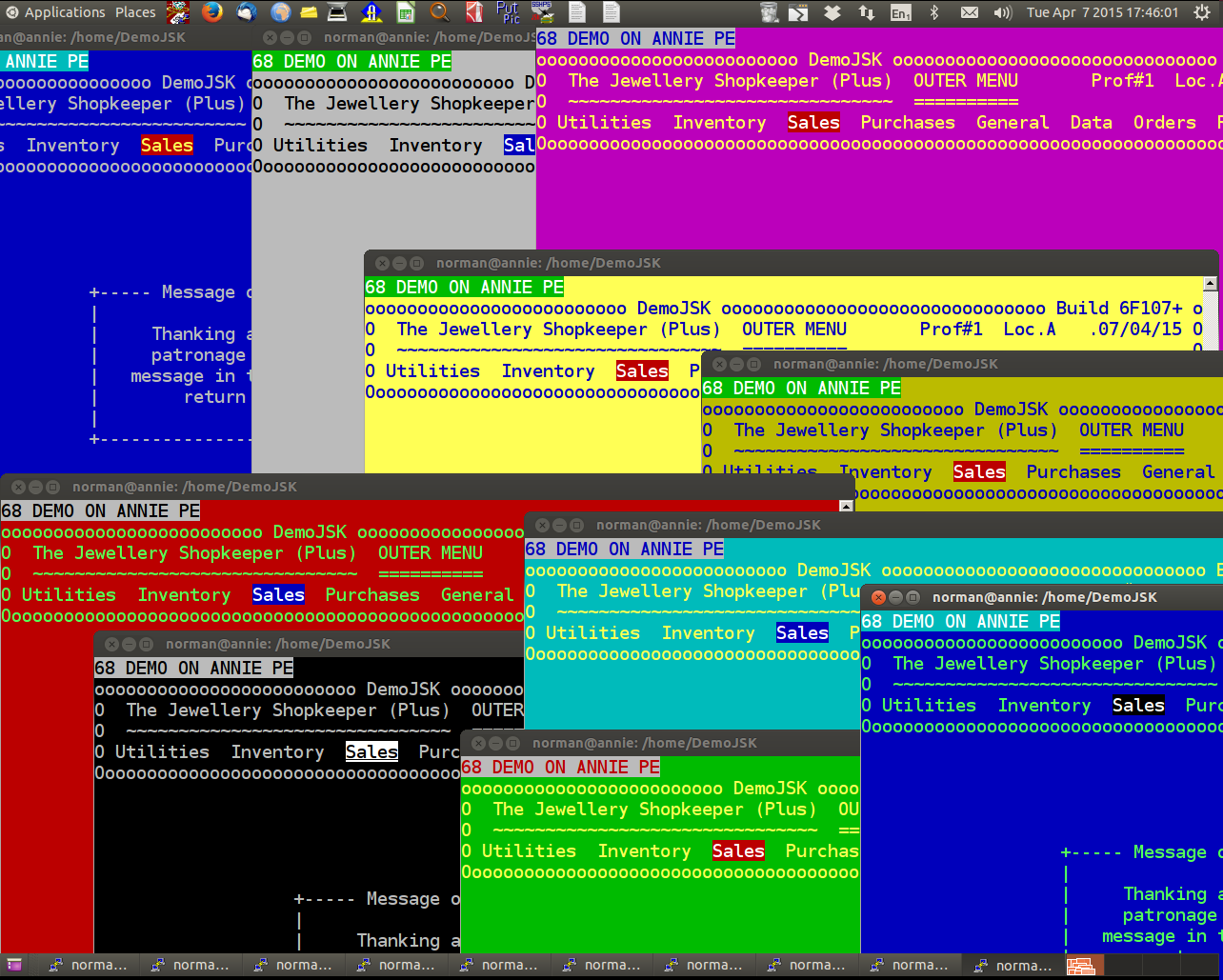
Task: Select Inventory in the yellow terminal menu
Action: pyautogui.click(x=548, y=370)
